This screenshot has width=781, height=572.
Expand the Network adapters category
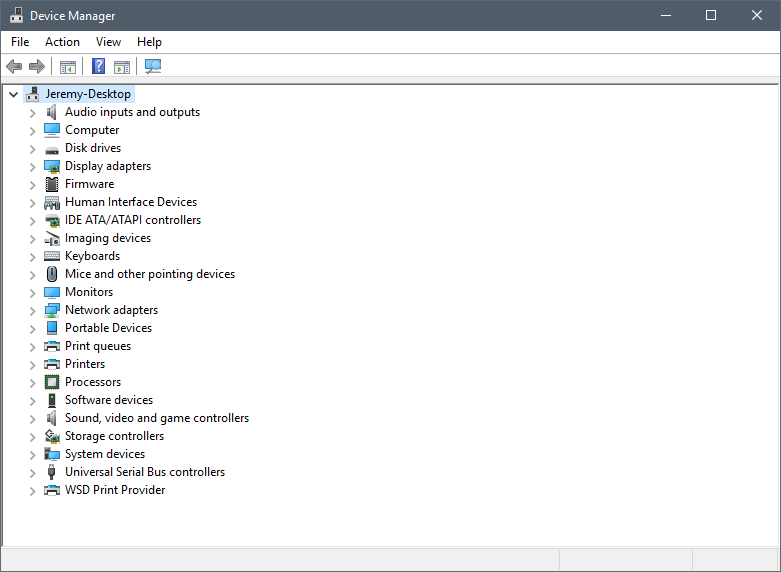pos(32,311)
